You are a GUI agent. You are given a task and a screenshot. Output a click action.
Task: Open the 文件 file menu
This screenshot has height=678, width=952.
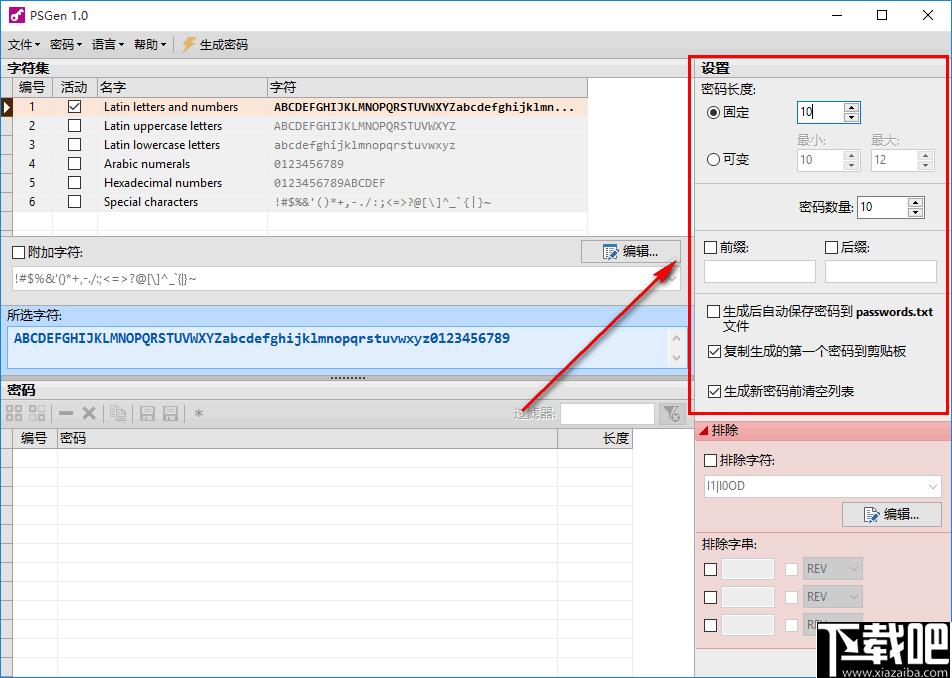tap(24, 44)
